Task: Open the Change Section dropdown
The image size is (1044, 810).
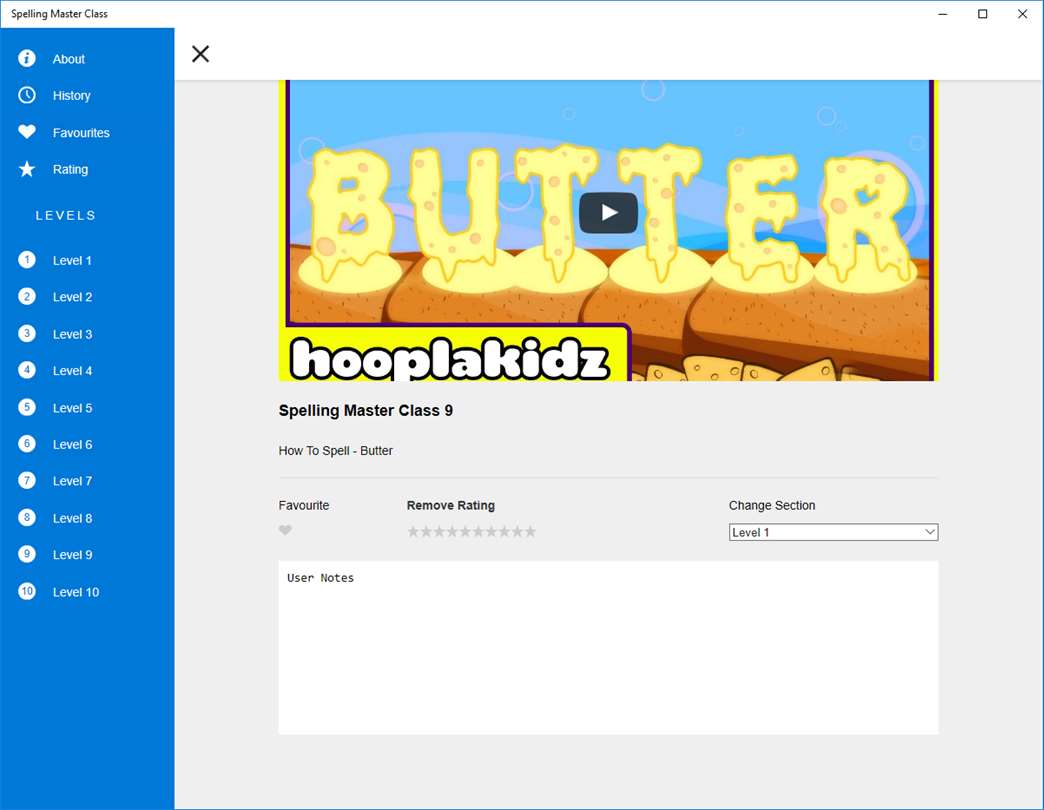Action: coord(834,532)
